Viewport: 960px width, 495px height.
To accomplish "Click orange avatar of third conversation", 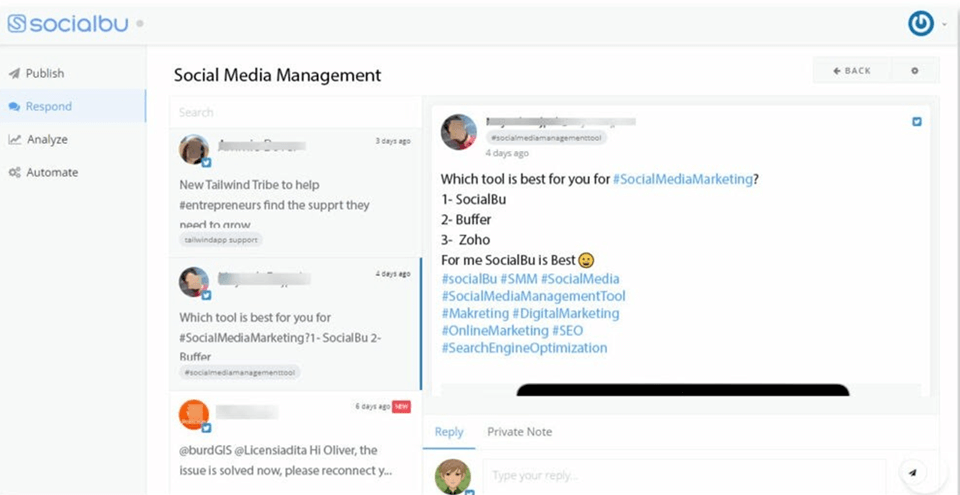I will [193, 415].
